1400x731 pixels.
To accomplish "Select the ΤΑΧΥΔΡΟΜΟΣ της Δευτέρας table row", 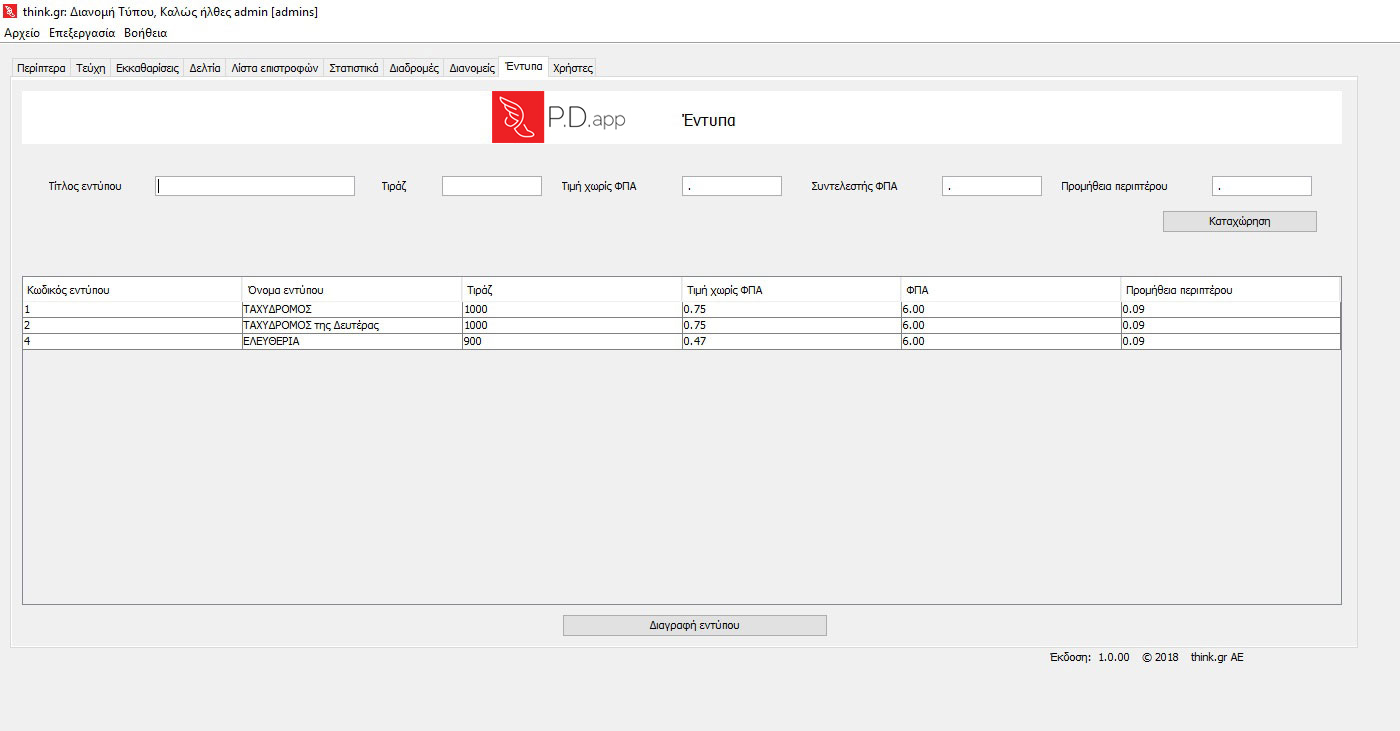I will tap(351, 325).
